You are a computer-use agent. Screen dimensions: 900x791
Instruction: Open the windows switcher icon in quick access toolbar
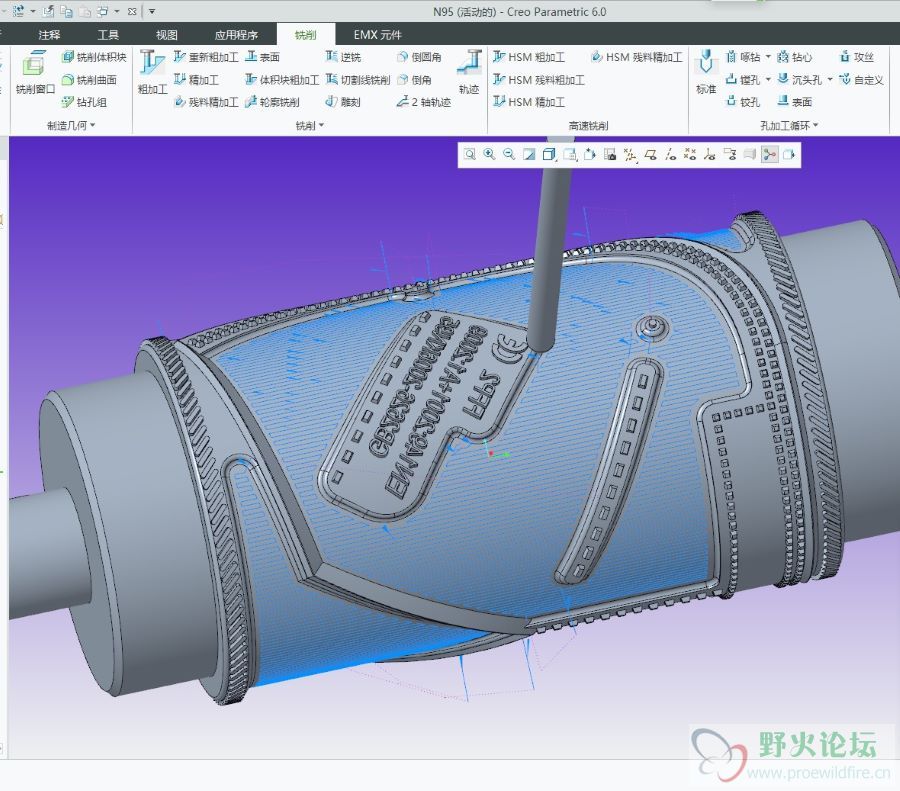(x=103, y=11)
